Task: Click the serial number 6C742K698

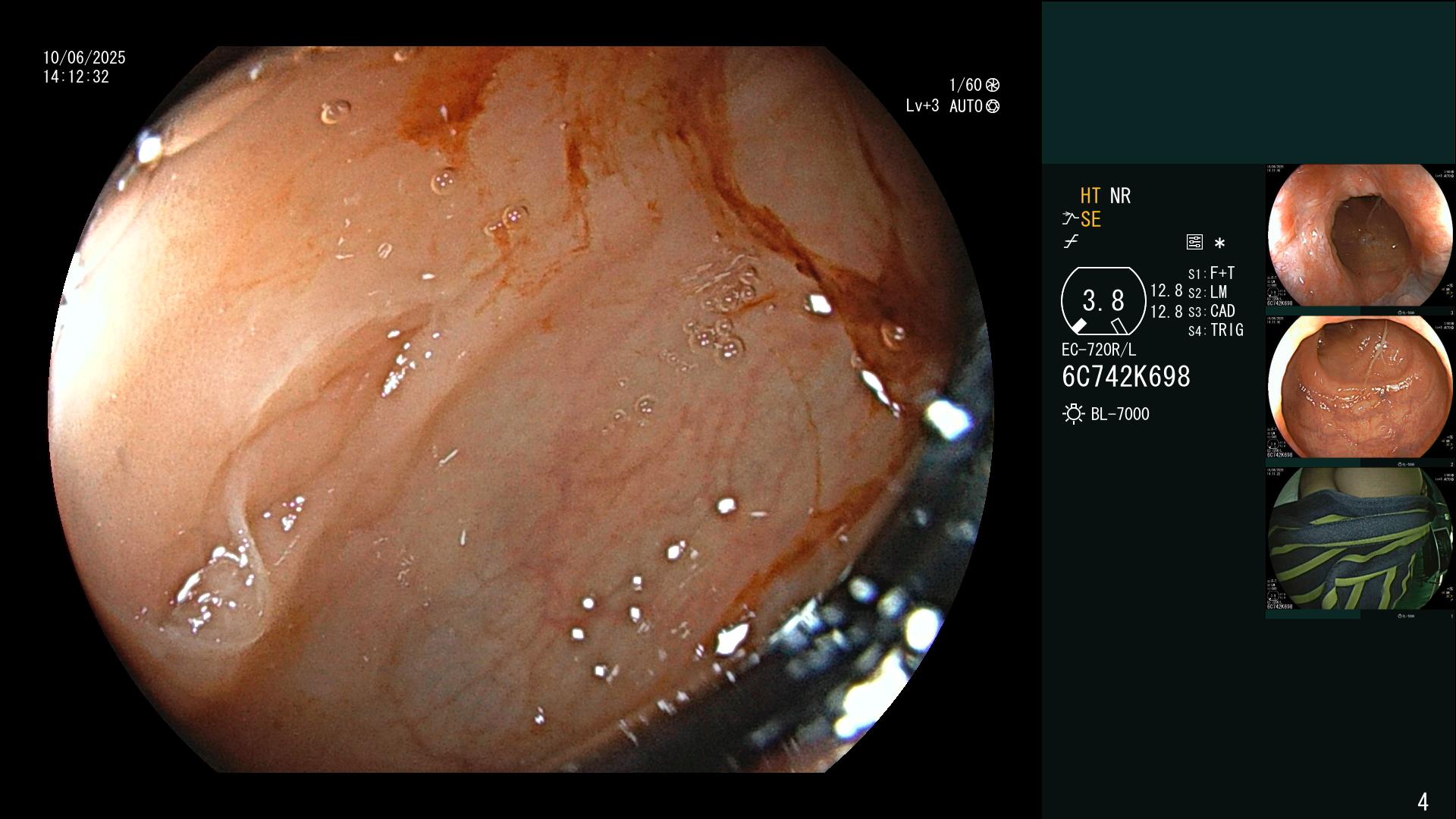Action: [x=1126, y=377]
